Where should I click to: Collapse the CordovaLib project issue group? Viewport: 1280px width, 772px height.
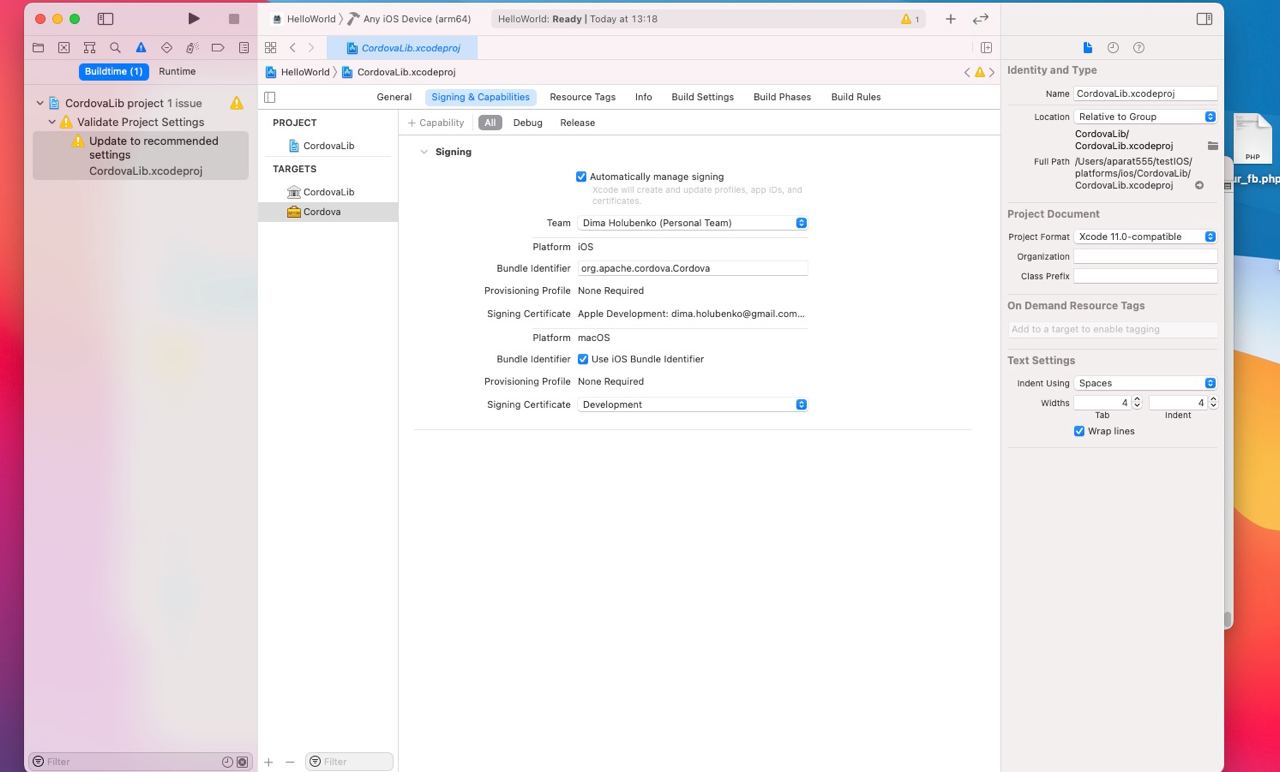click(x=40, y=103)
